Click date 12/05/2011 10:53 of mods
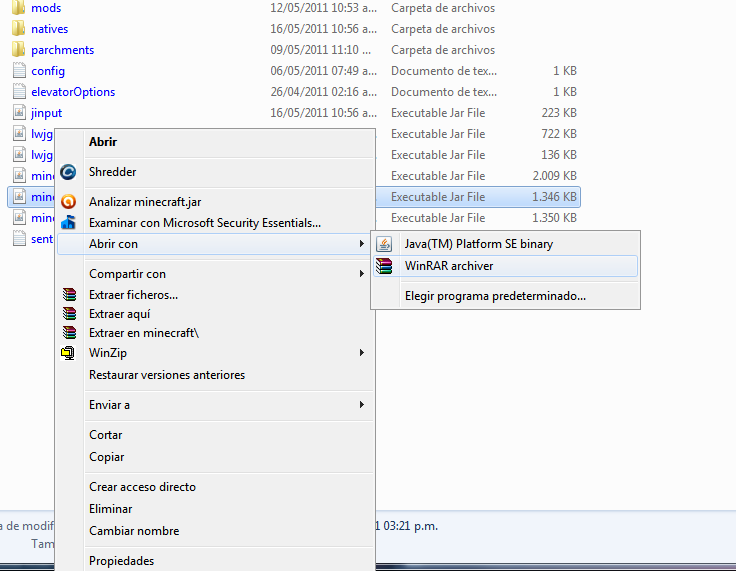The height and width of the screenshot is (571, 736). click(x=323, y=8)
